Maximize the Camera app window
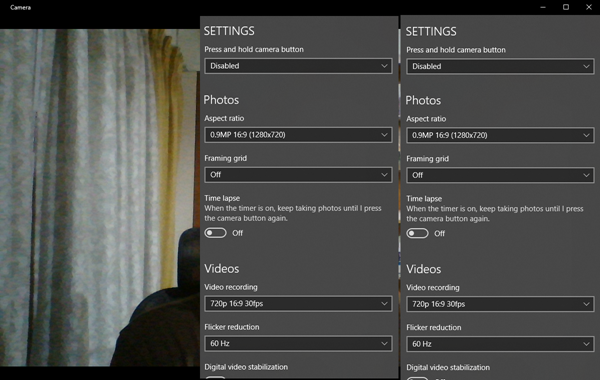Viewport: 600px width, 380px height. tap(566, 7)
